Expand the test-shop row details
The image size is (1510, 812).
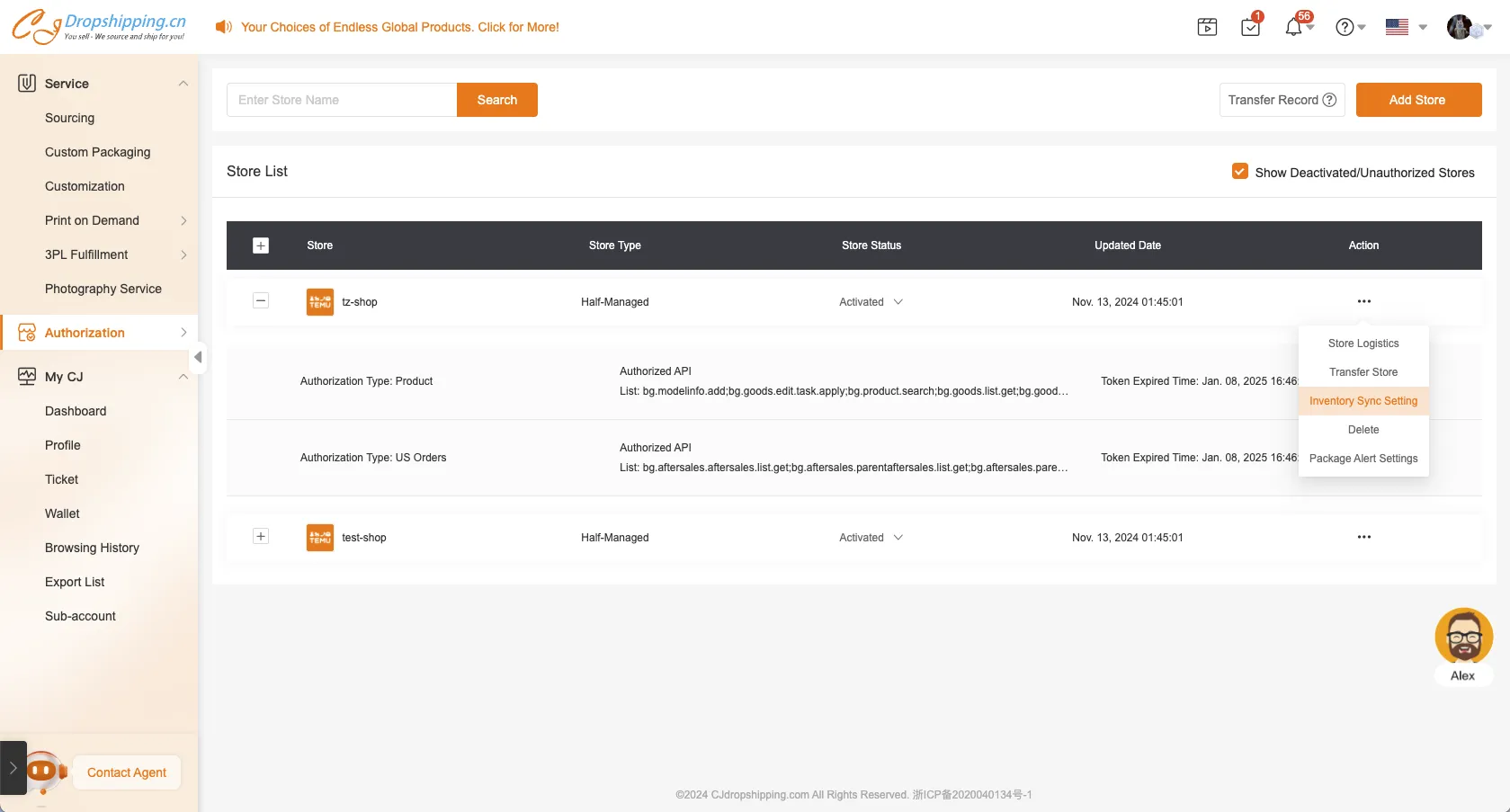pyautogui.click(x=261, y=537)
